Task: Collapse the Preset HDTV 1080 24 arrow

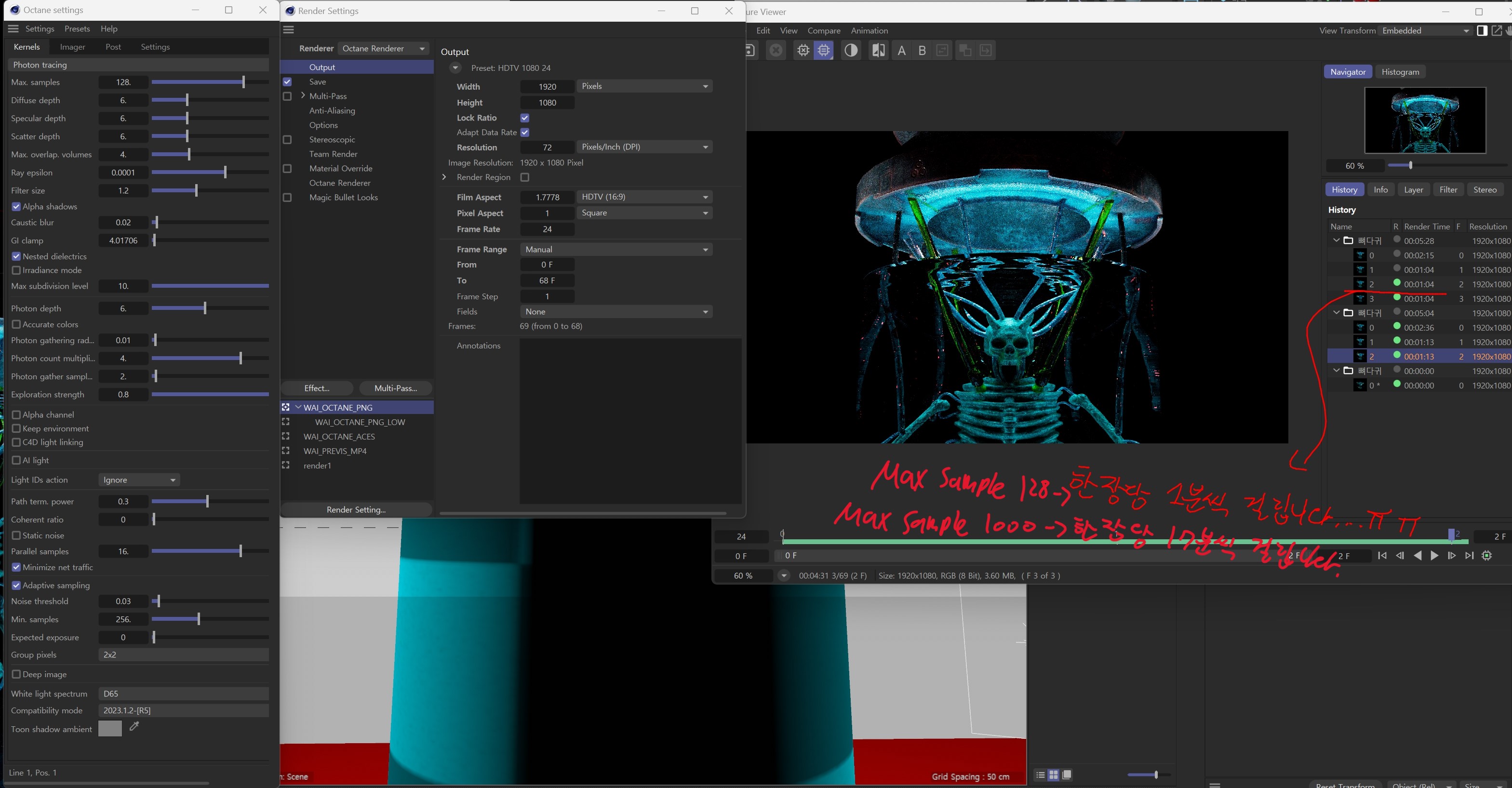Action: [455, 68]
